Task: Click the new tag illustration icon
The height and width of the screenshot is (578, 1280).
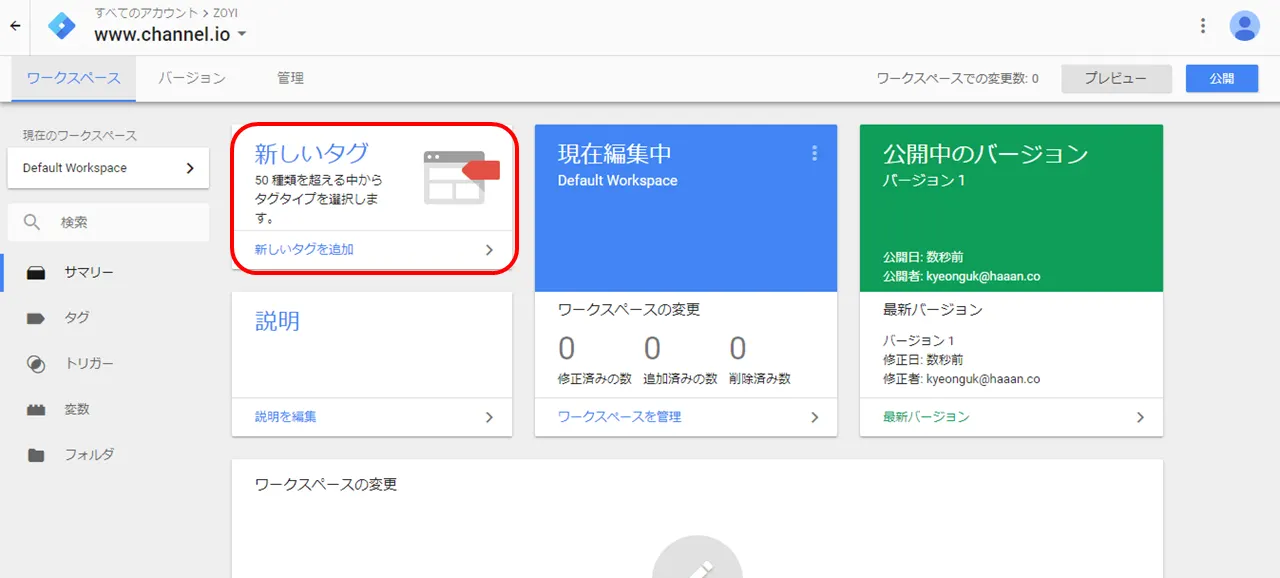Action: pos(461,177)
